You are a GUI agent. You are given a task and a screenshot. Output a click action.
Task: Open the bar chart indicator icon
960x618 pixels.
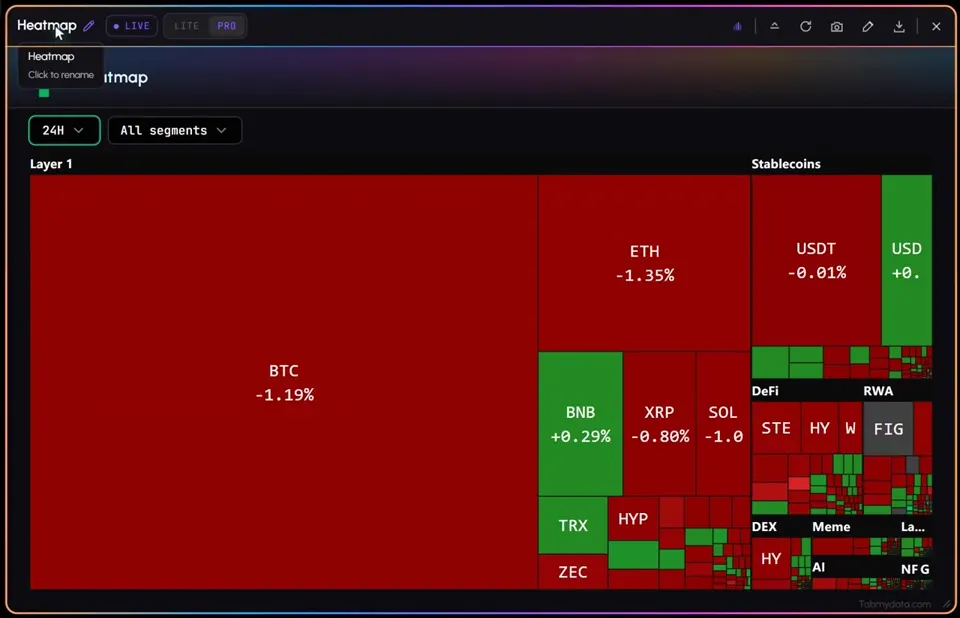click(x=737, y=26)
